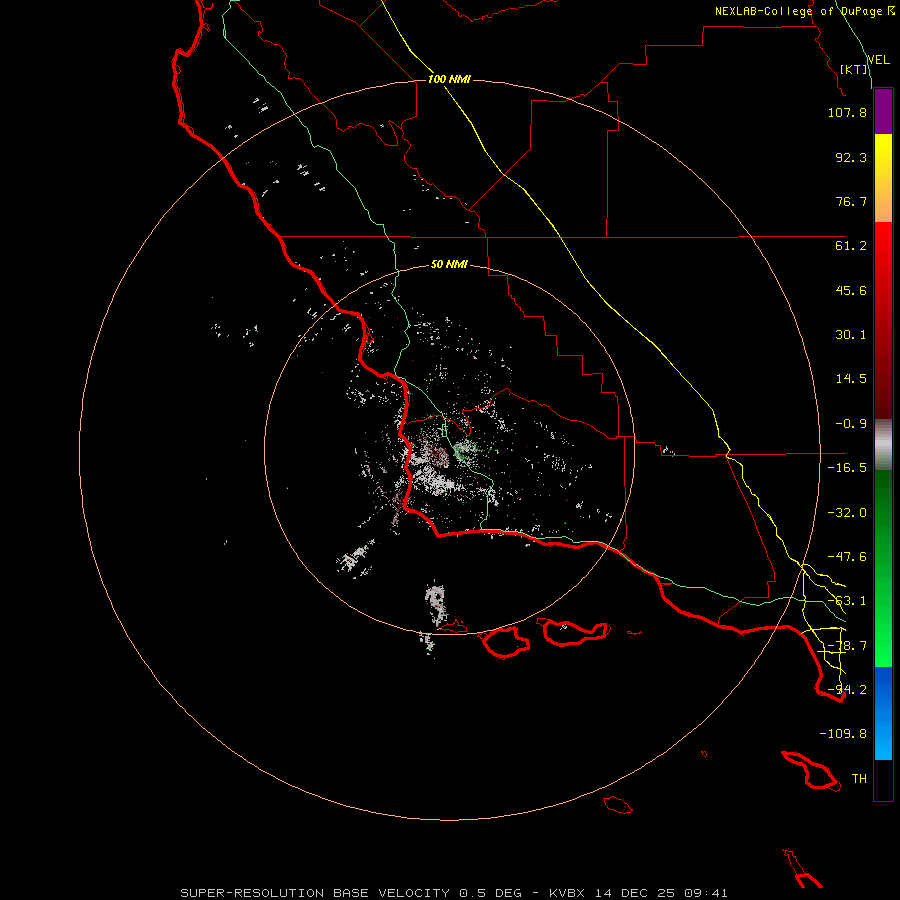Click the -47.6 legend value
Viewport: 900px width, 900px height.
847,557
